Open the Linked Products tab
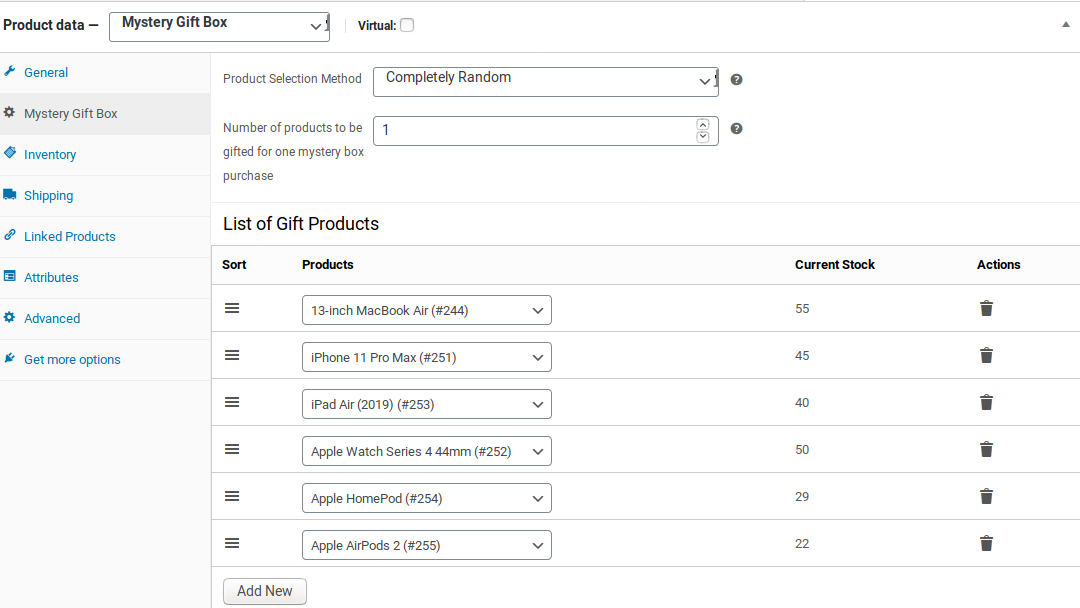This screenshot has width=1080, height=608. (70, 237)
